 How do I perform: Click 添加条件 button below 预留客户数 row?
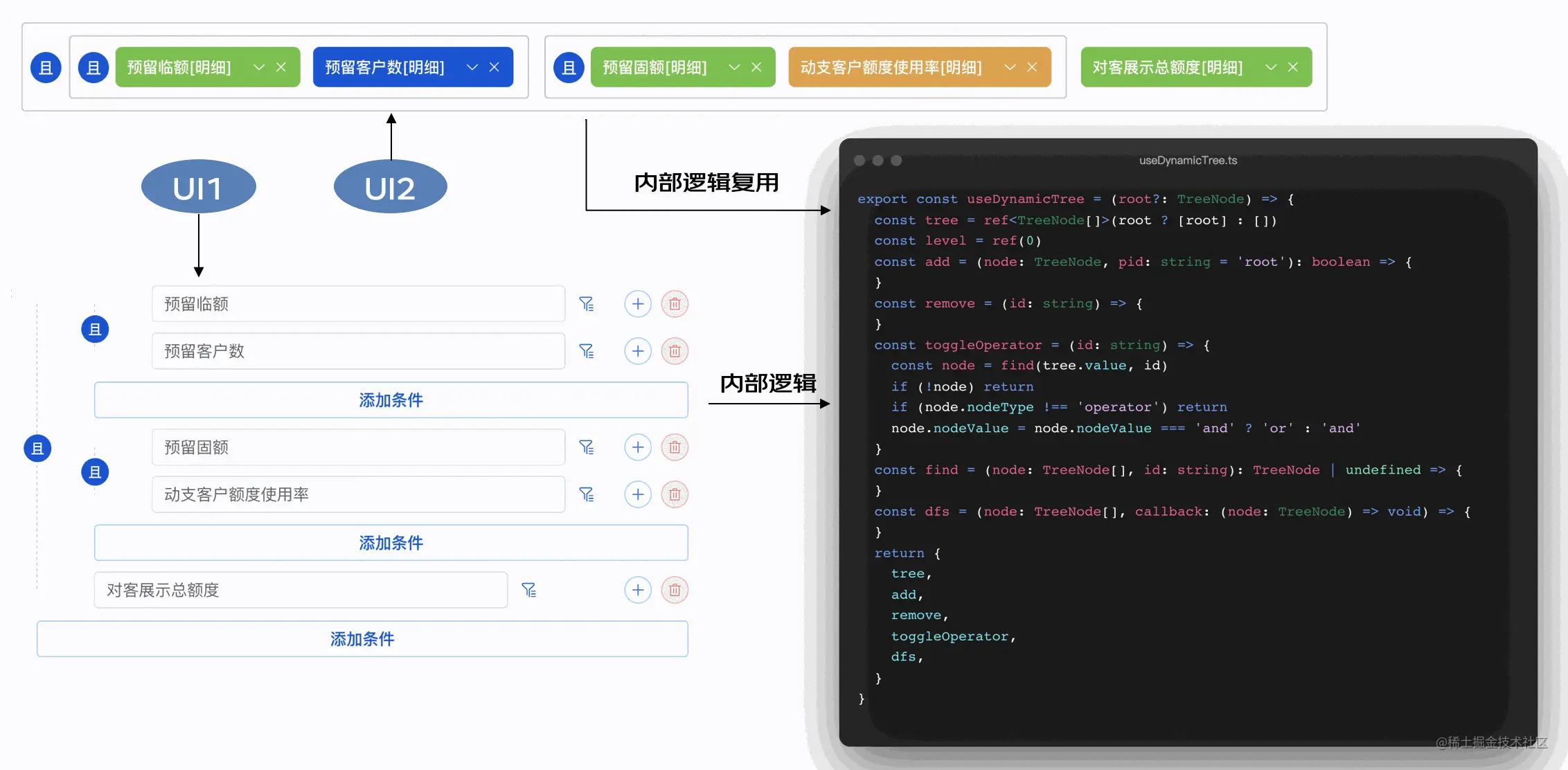click(x=391, y=400)
